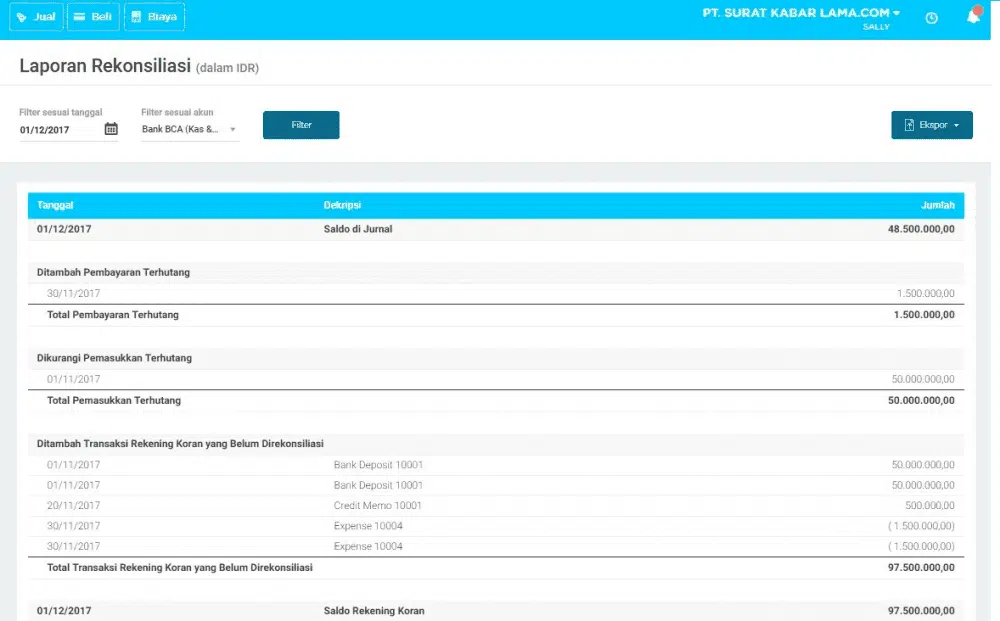Image resolution: width=1000 pixels, height=621 pixels.
Task: Click the date field showing 01/12/2017
Action: point(58,130)
